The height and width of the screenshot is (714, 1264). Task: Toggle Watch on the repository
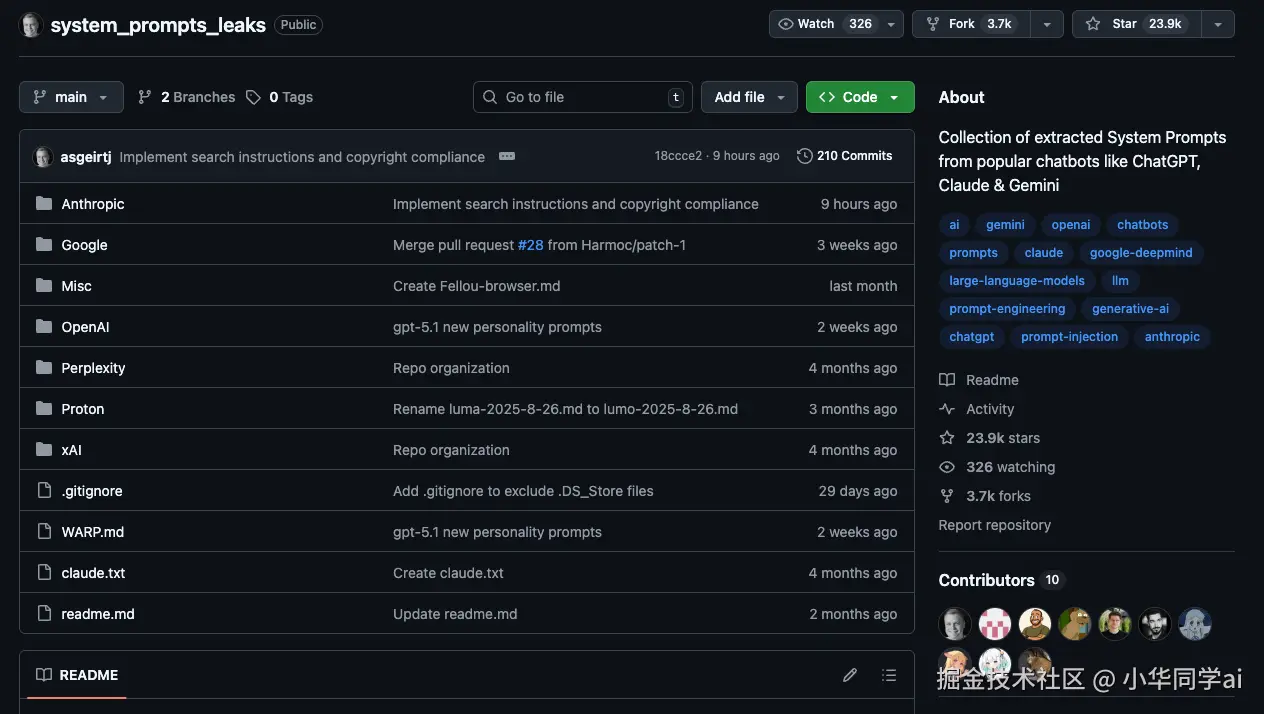coord(822,24)
